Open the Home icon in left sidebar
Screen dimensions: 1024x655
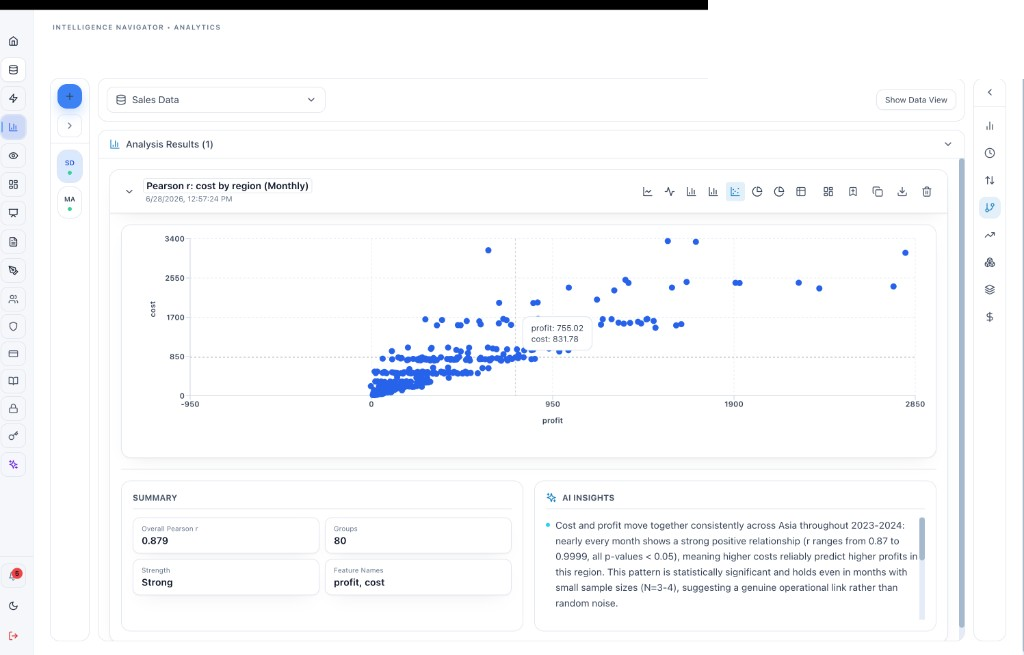13,41
